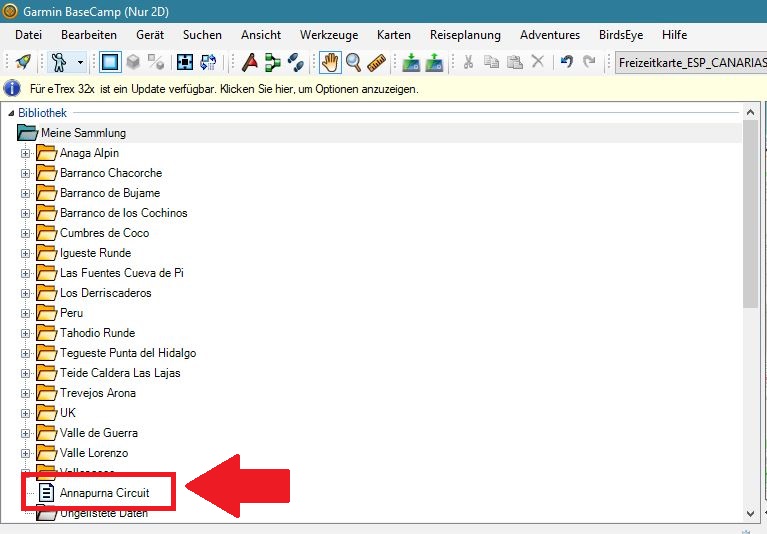Click the copy icon in toolbar
This screenshot has height=534, width=767.
pos(491,62)
